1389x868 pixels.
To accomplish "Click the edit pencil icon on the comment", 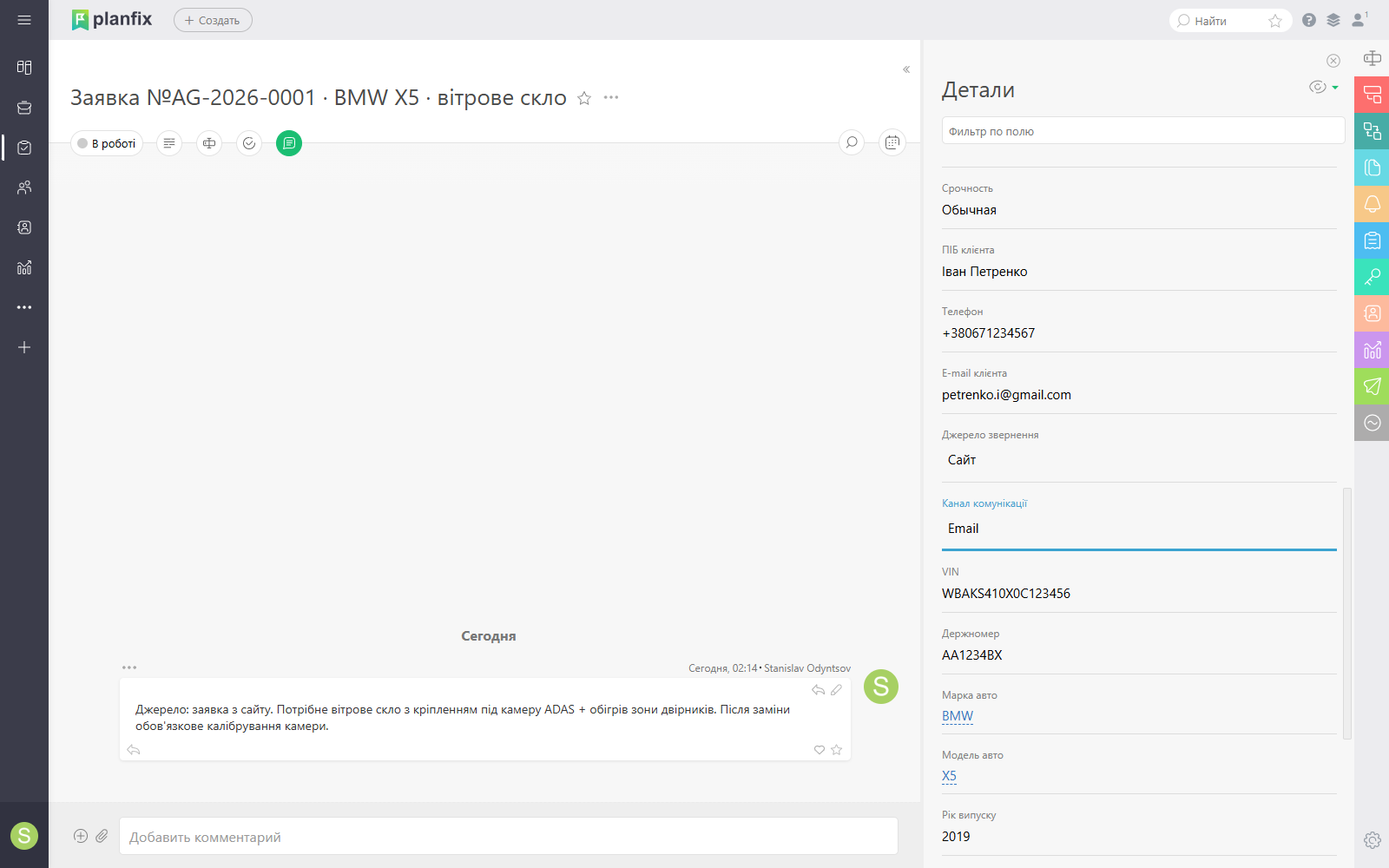I will click(836, 690).
